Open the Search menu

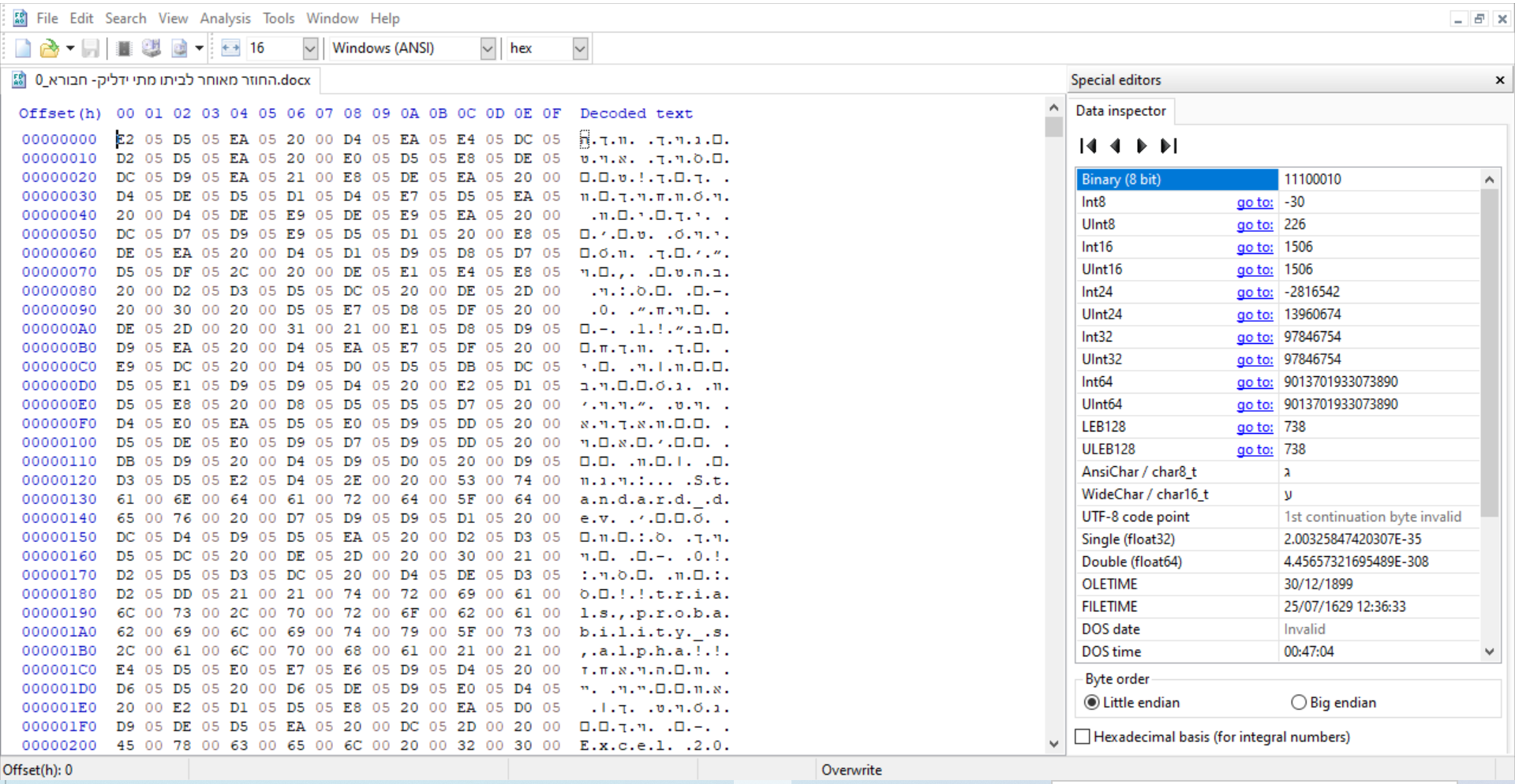pos(125,18)
